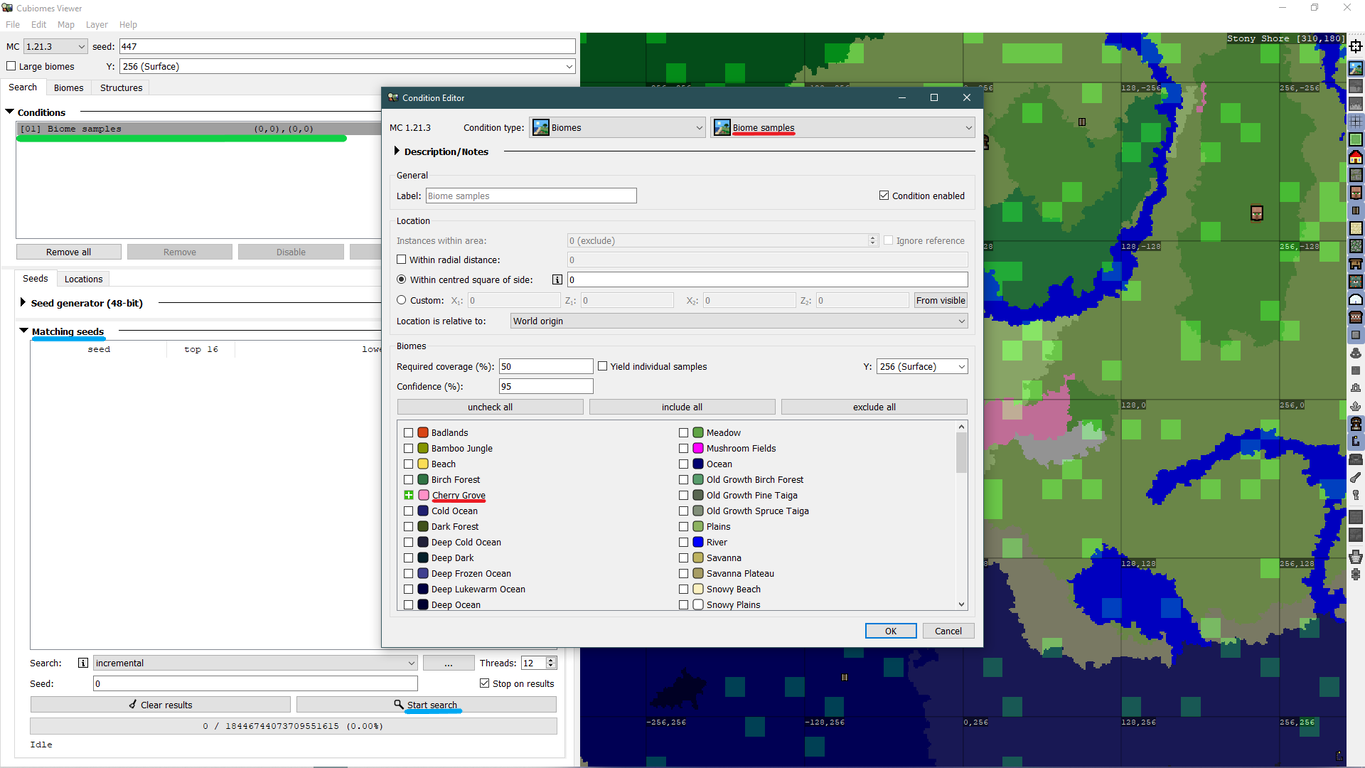Screen dimensions: 1365x768
Task: Toggle the red-roofed house spawn icon
Action: 1356,157
